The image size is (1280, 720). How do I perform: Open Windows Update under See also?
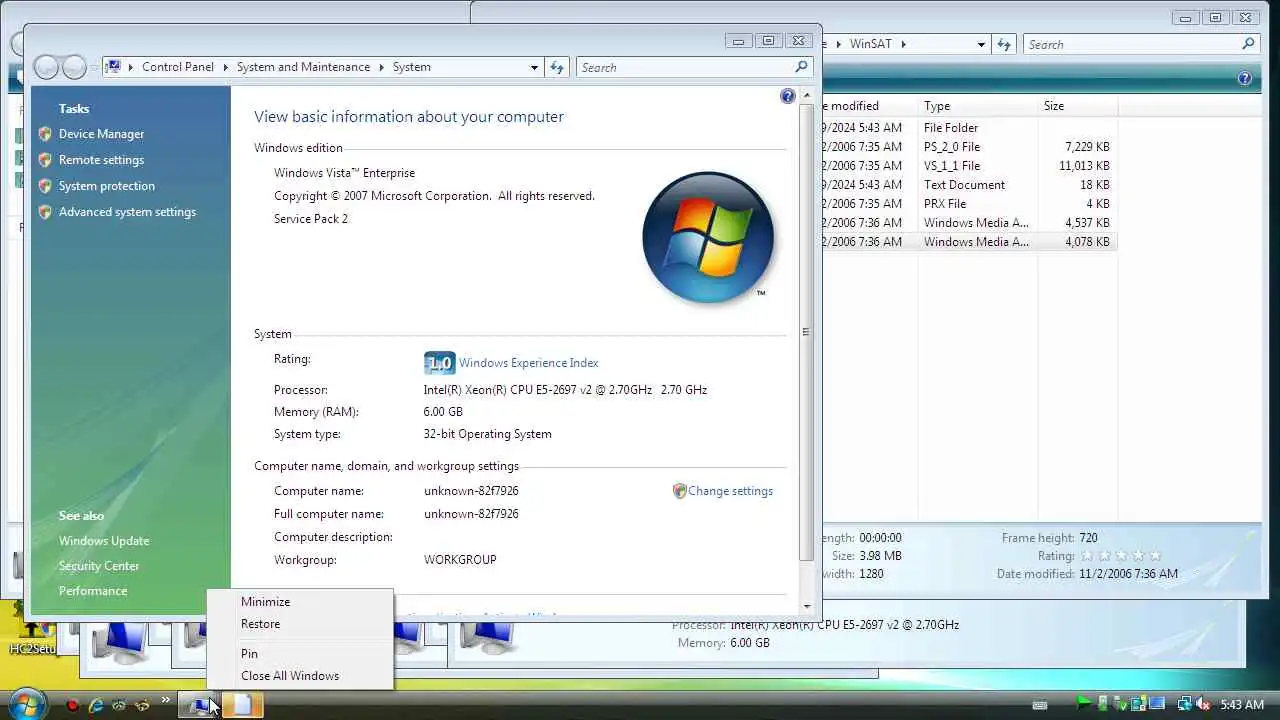click(103, 541)
